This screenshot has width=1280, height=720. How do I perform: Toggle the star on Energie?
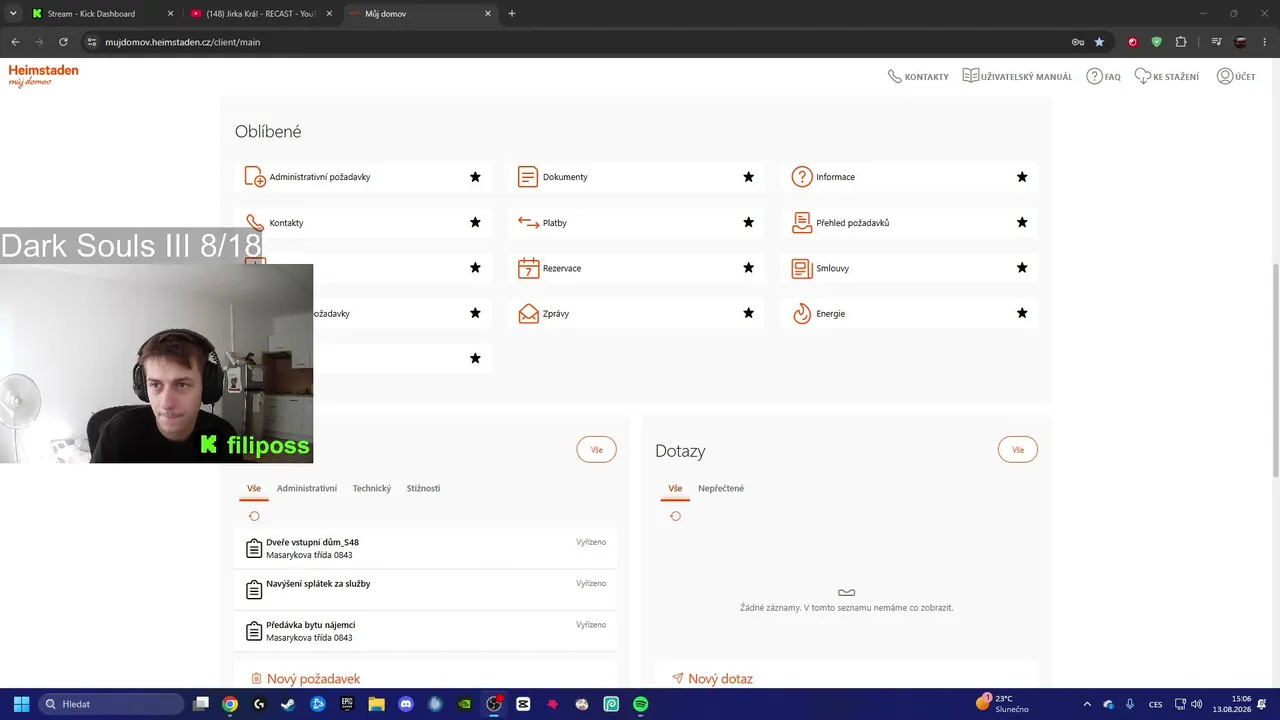(1022, 314)
